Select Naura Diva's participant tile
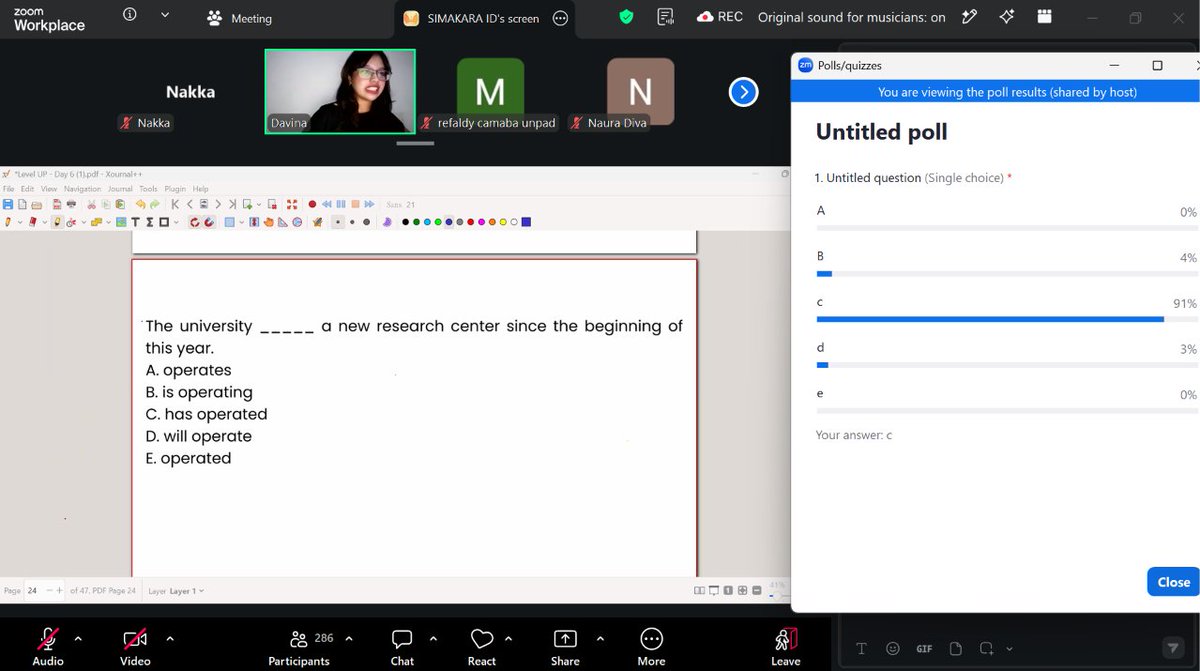Viewport: 1200px width, 671px height. tap(640, 94)
